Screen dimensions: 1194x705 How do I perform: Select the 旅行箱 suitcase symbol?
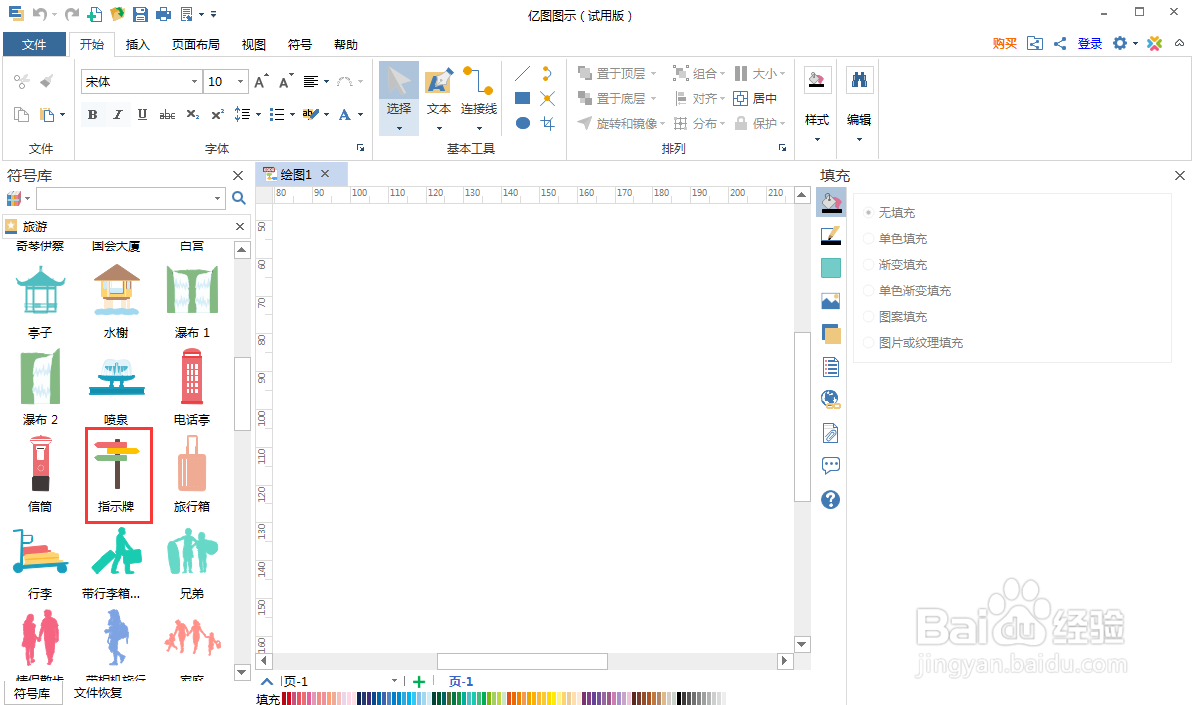click(x=192, y=474)
